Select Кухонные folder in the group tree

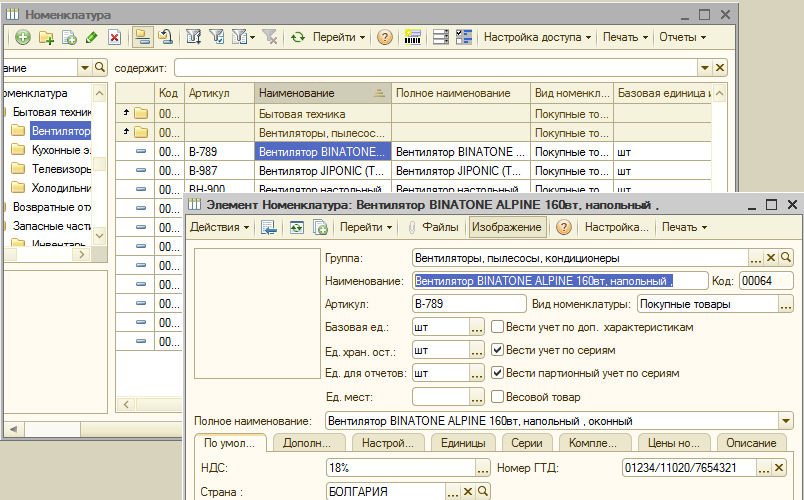[x=51, y=150]
